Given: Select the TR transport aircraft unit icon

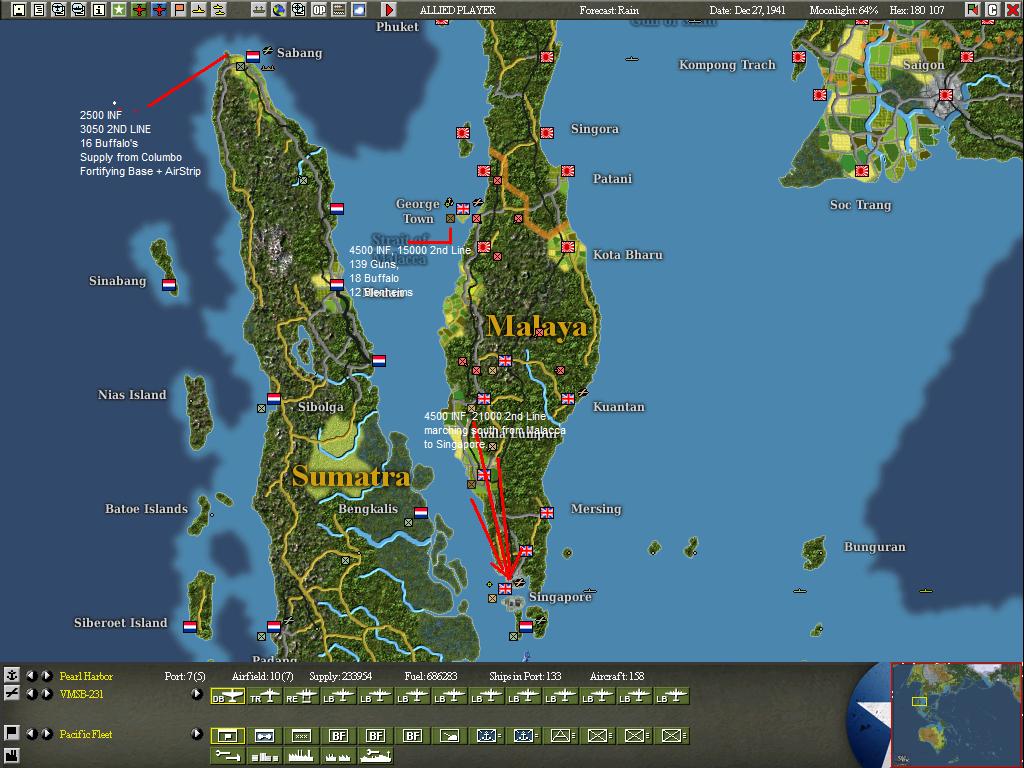Looking at the screenshot, I should 265,697.
